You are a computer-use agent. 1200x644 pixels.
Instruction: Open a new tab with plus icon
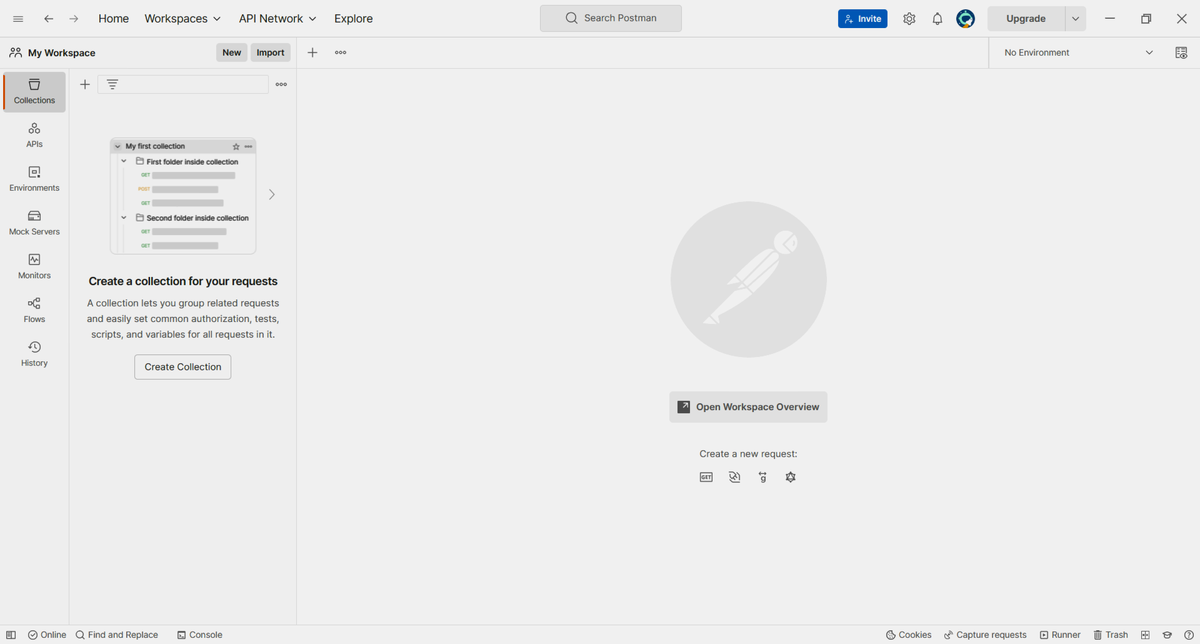[x=312, y=52]
